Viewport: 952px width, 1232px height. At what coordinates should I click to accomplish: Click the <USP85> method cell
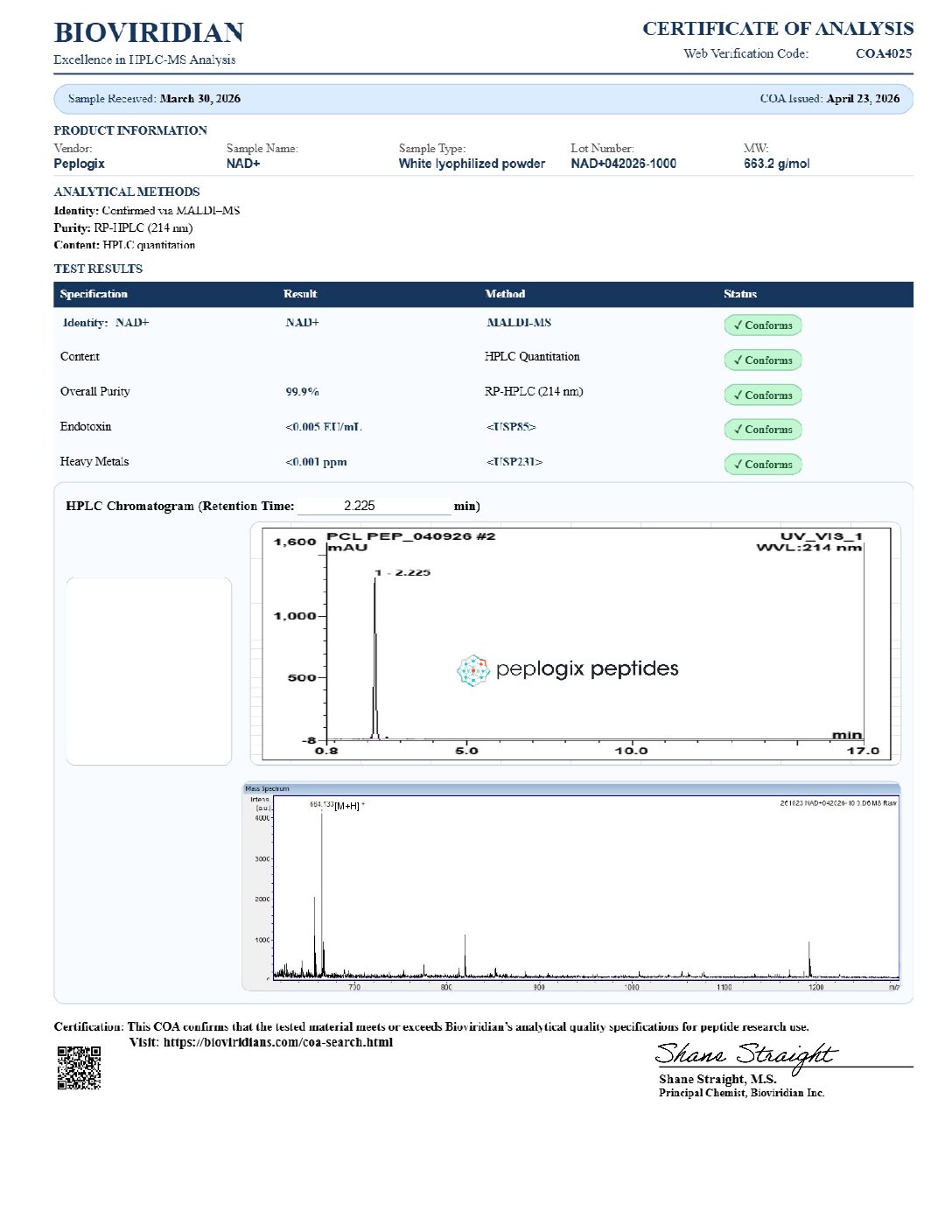tap(511, 427)
